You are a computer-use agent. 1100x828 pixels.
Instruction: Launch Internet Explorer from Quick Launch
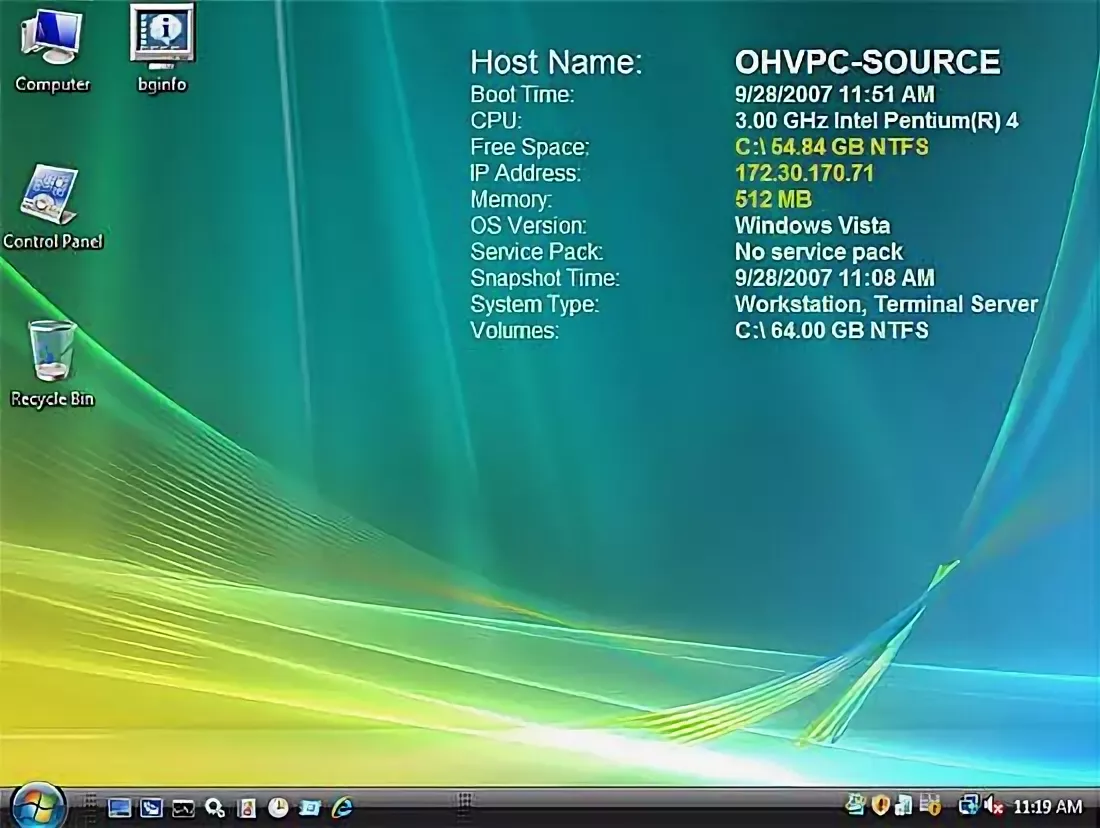click(342, 807)
